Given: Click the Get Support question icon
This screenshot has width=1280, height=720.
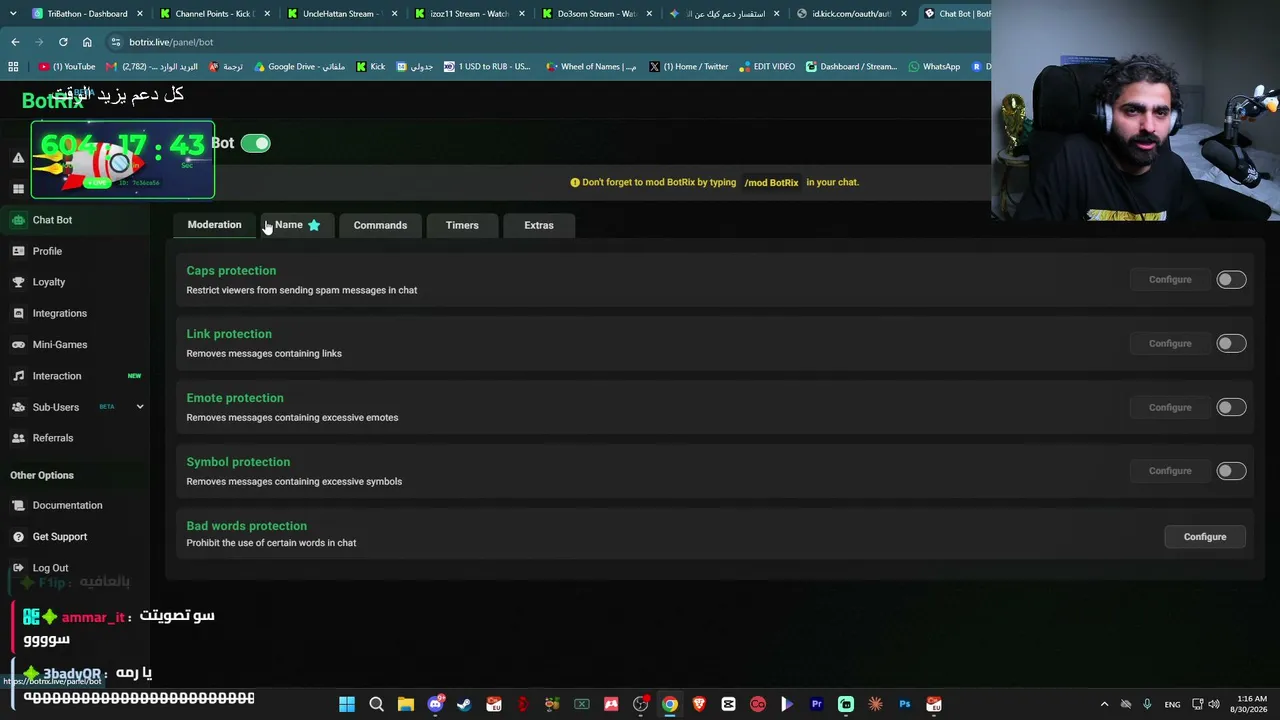Looking at the screenshot, I should tap(18, 537).
